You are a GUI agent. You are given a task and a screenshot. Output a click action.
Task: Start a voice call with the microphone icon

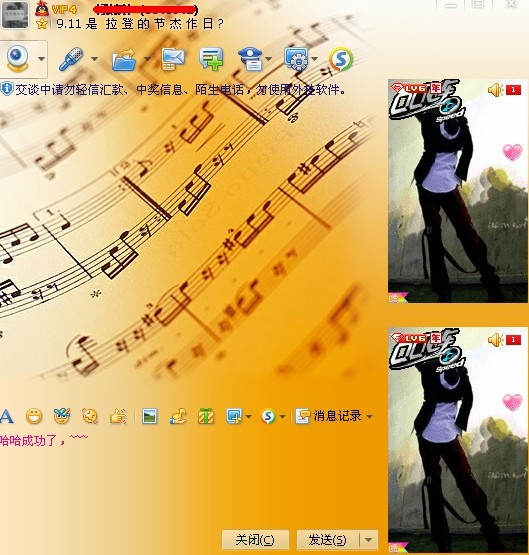pos(71,59)
